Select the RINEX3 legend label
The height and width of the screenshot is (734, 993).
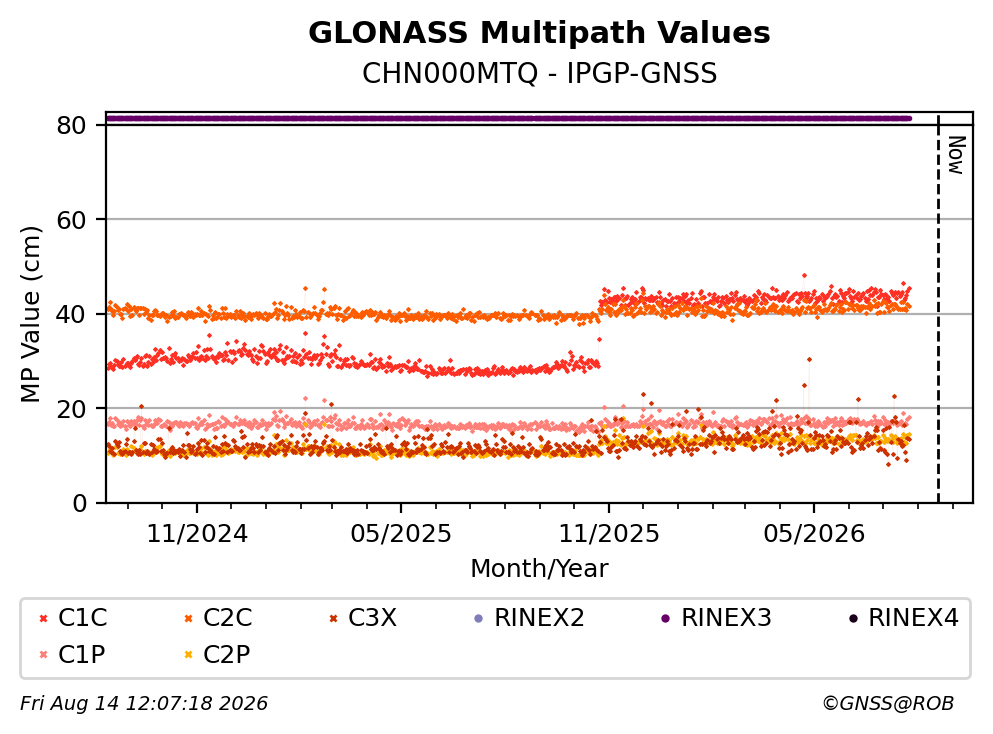pos(726,618)
